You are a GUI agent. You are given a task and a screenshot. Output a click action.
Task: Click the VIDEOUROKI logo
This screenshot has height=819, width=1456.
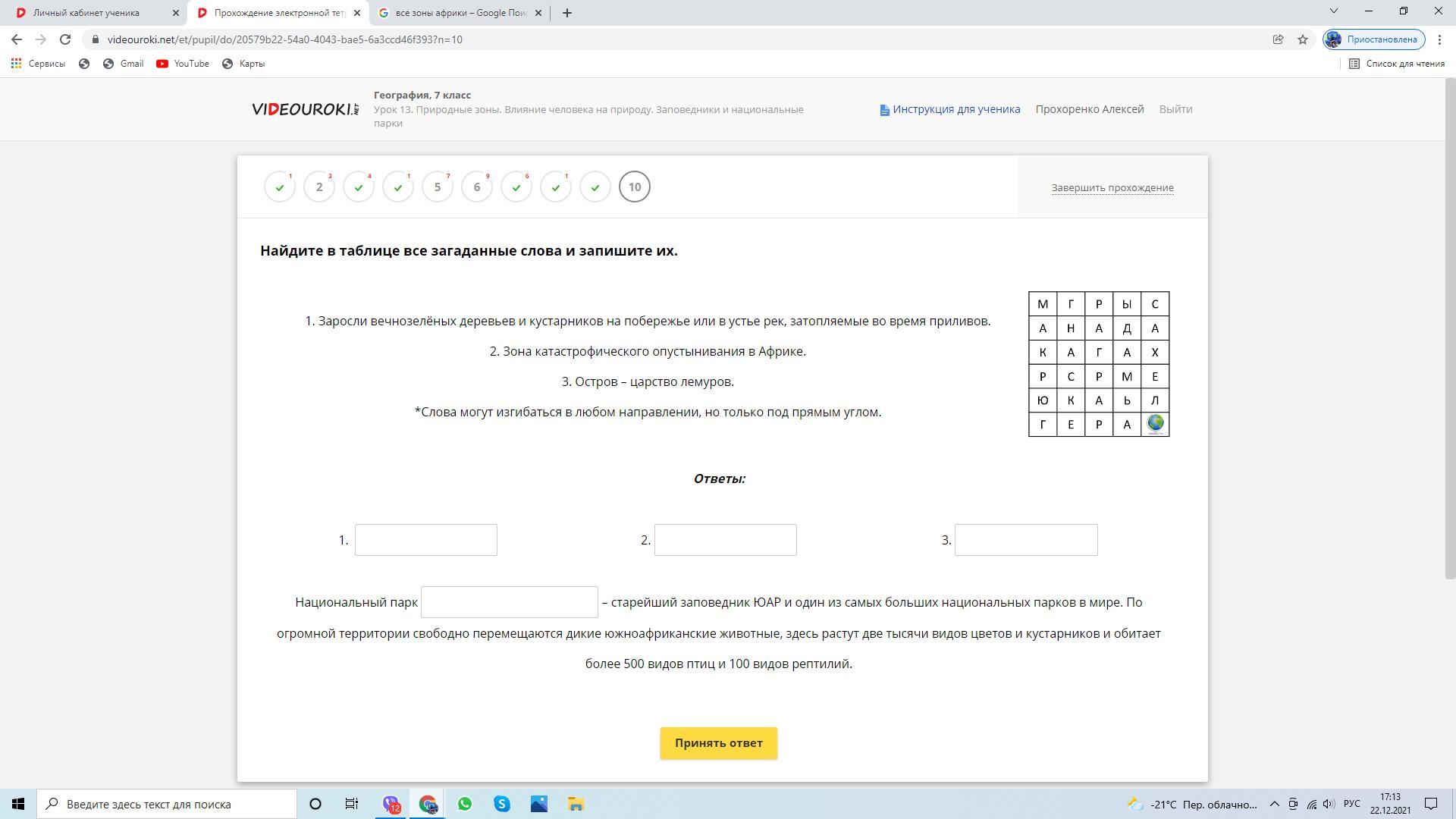pyautogui.click(x=305, y=109)
